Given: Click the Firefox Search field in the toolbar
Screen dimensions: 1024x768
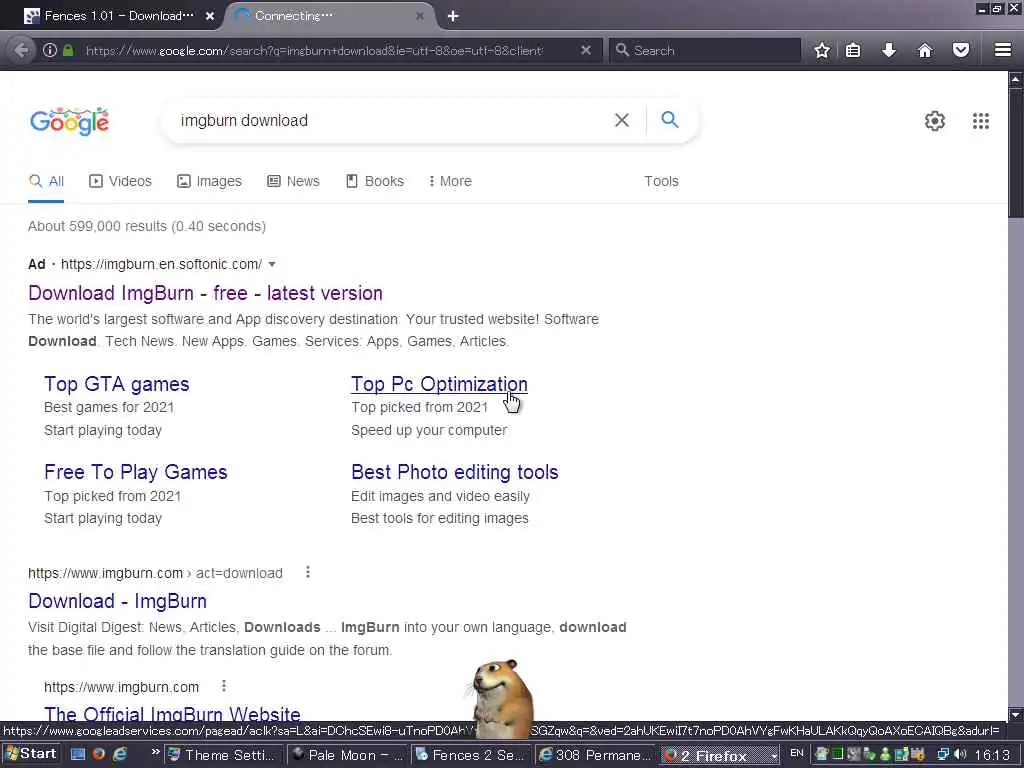Looking at the screenshot, I should click(x=705, y=50).
